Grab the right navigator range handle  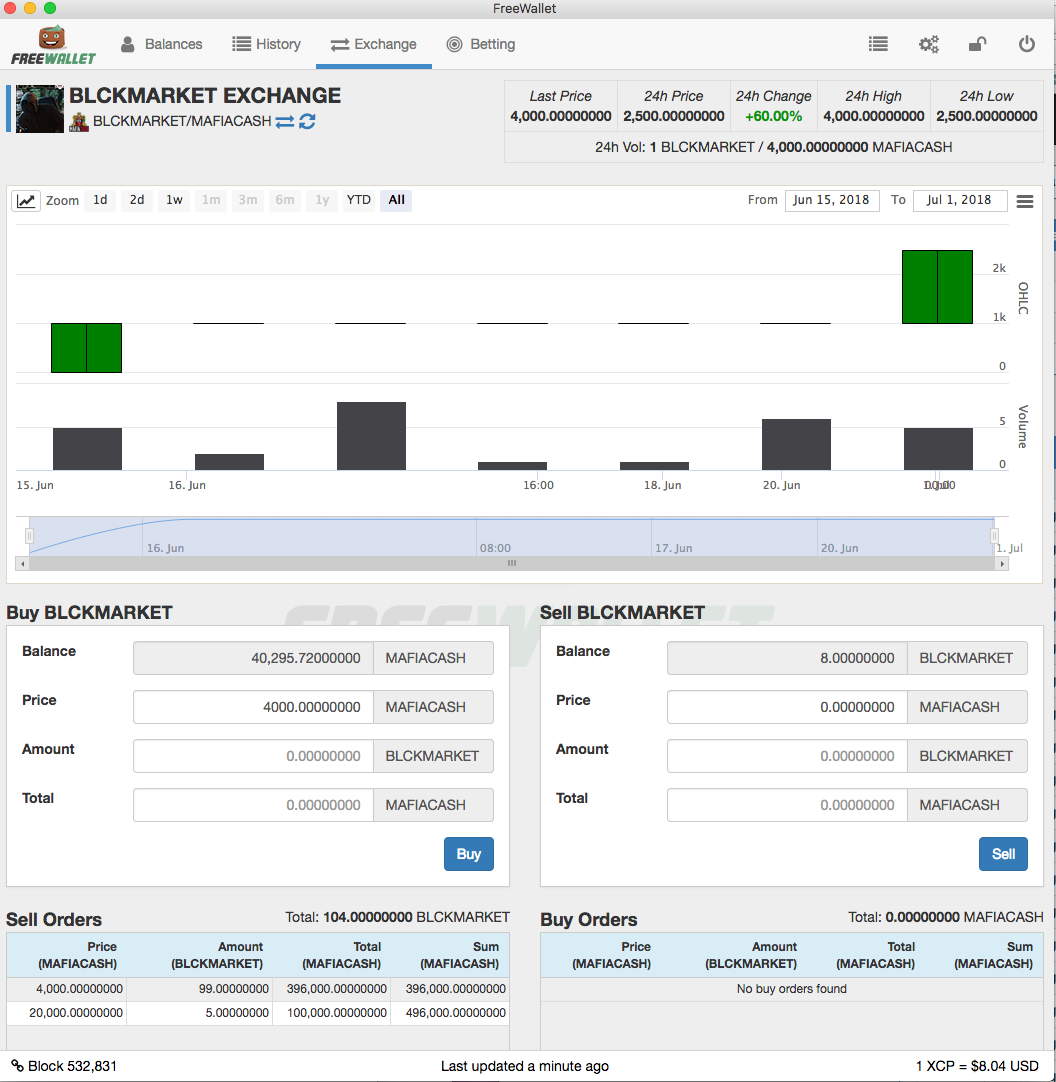(994, 536)
